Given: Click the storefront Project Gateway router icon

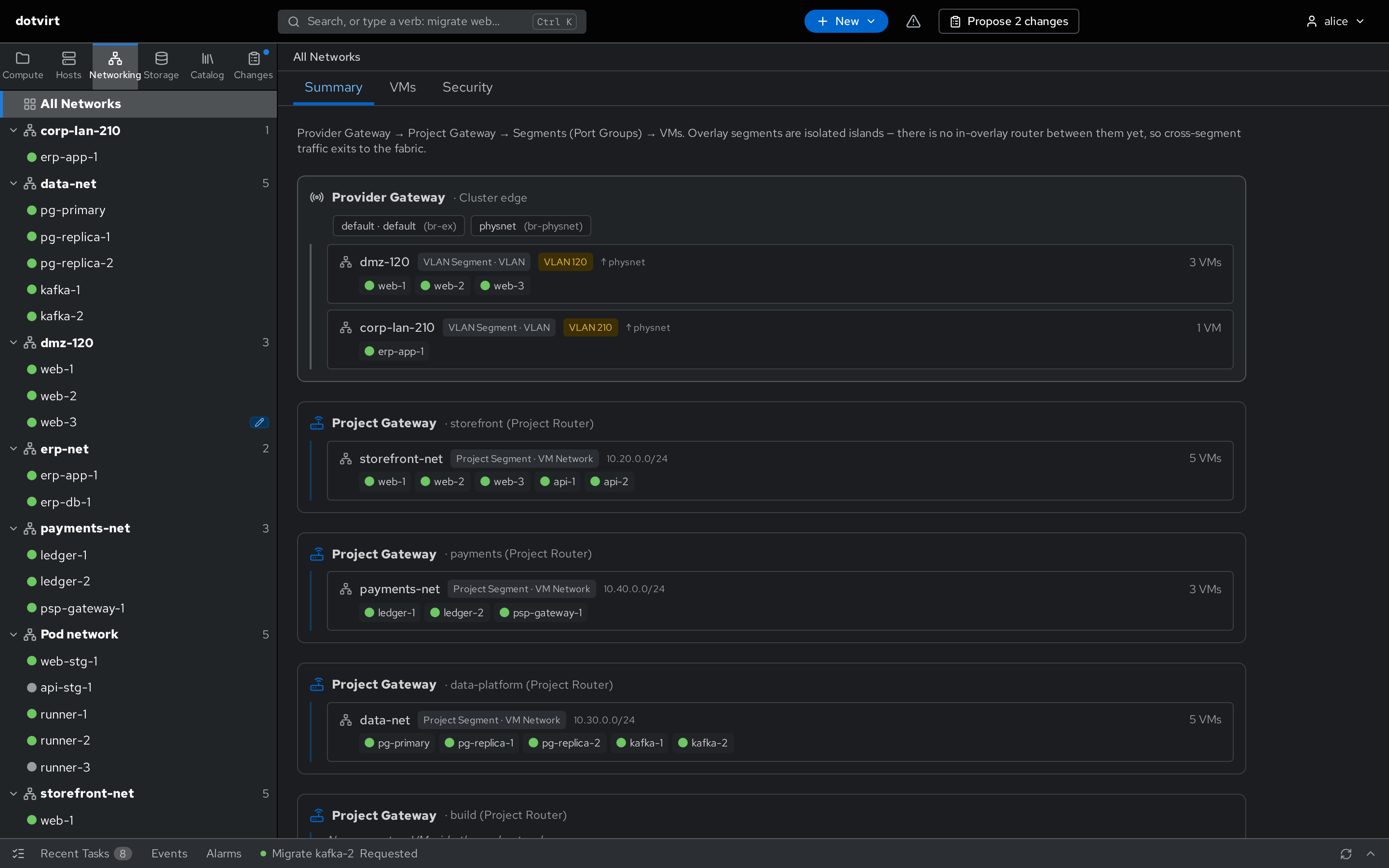Looking at the screenshot, I should tap(317, 423).
